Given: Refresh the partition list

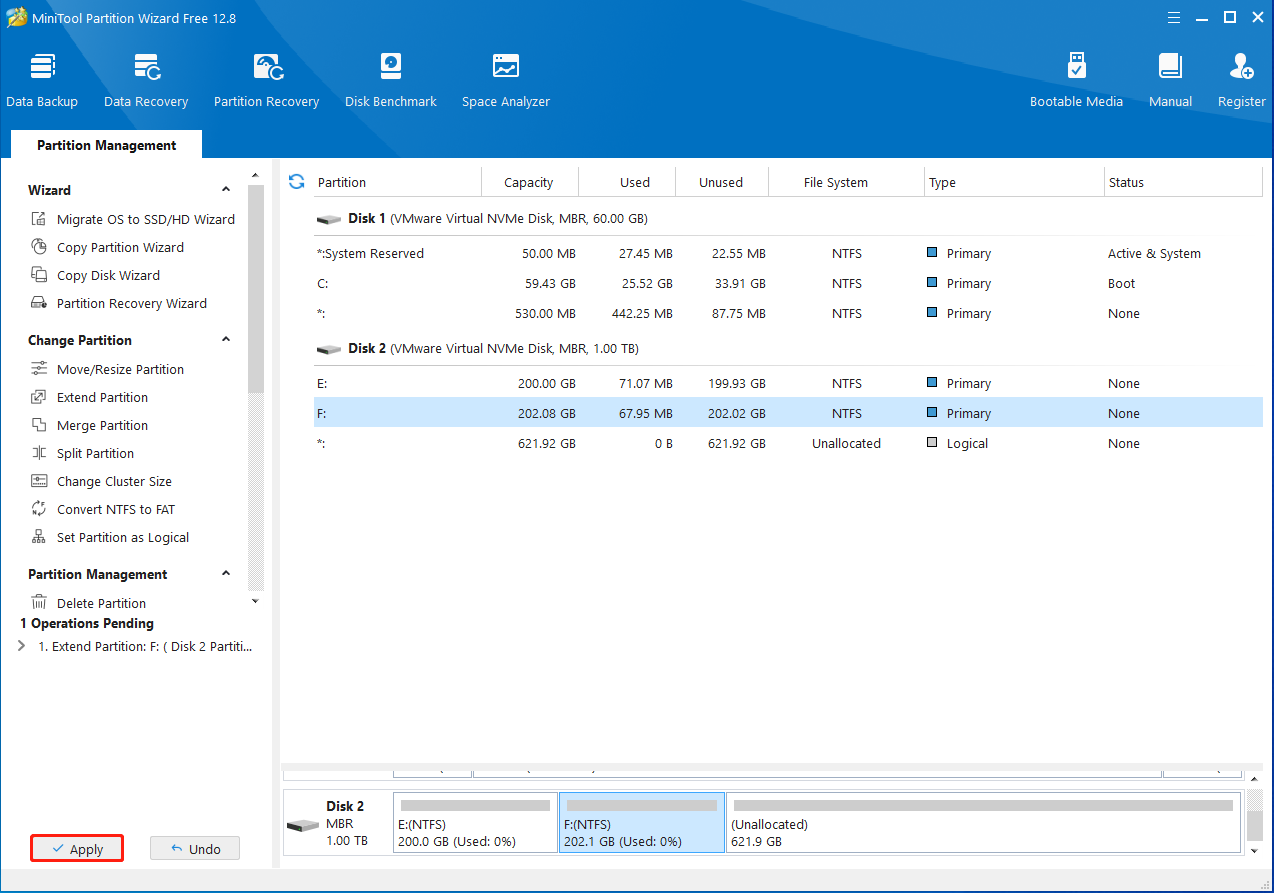Looking at the screenshot, I should pos(296,181).
